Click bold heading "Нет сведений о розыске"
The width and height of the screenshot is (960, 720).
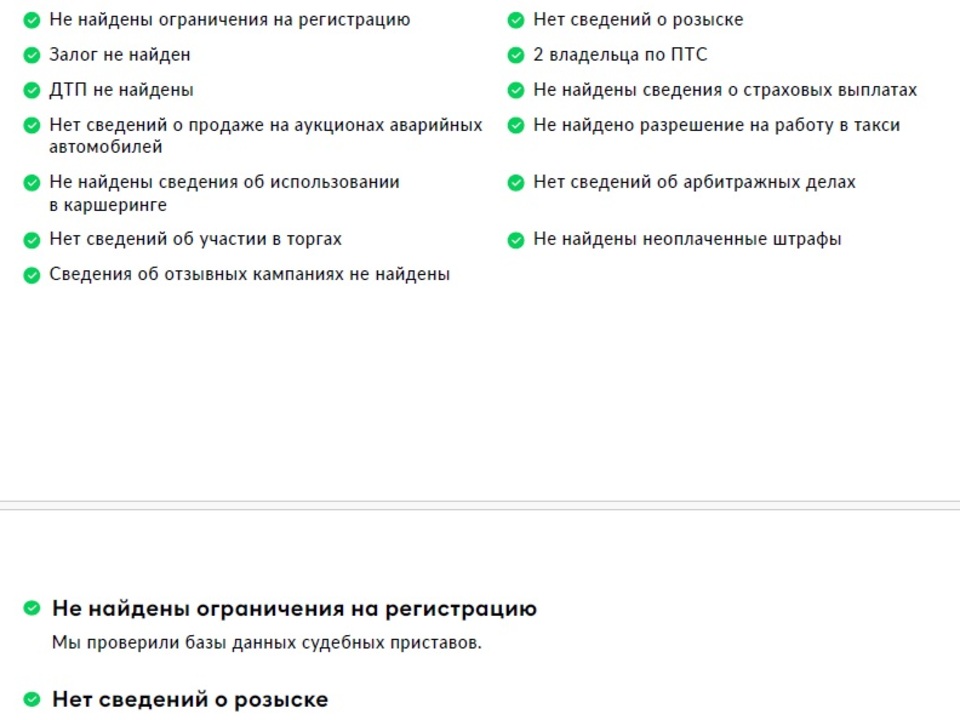click(190, 699)
